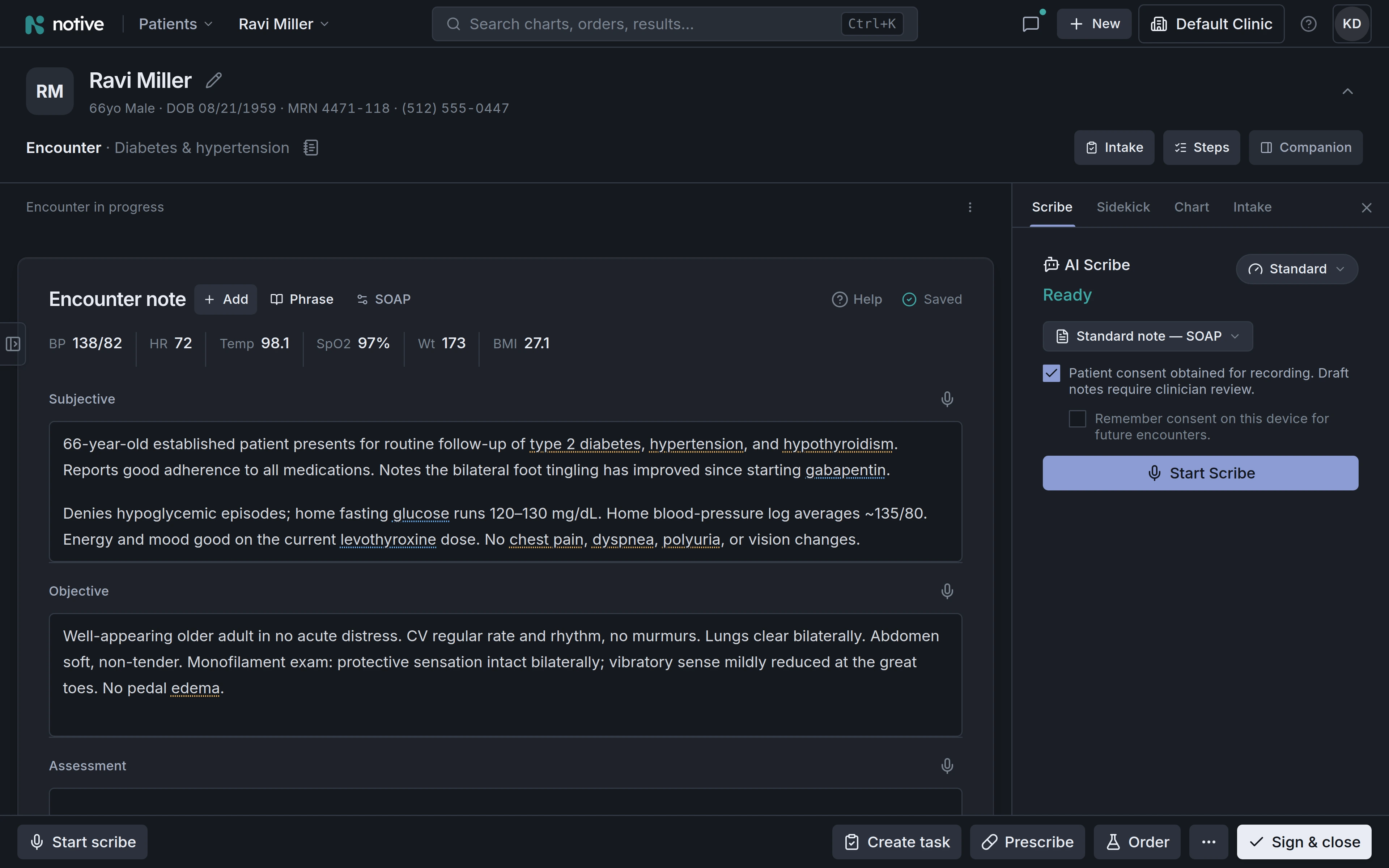Viewport: 1389px width, 868px height.
Task: Open the Standard mode dropdown
Action: pyautogui.click(x=1297, y=269)
